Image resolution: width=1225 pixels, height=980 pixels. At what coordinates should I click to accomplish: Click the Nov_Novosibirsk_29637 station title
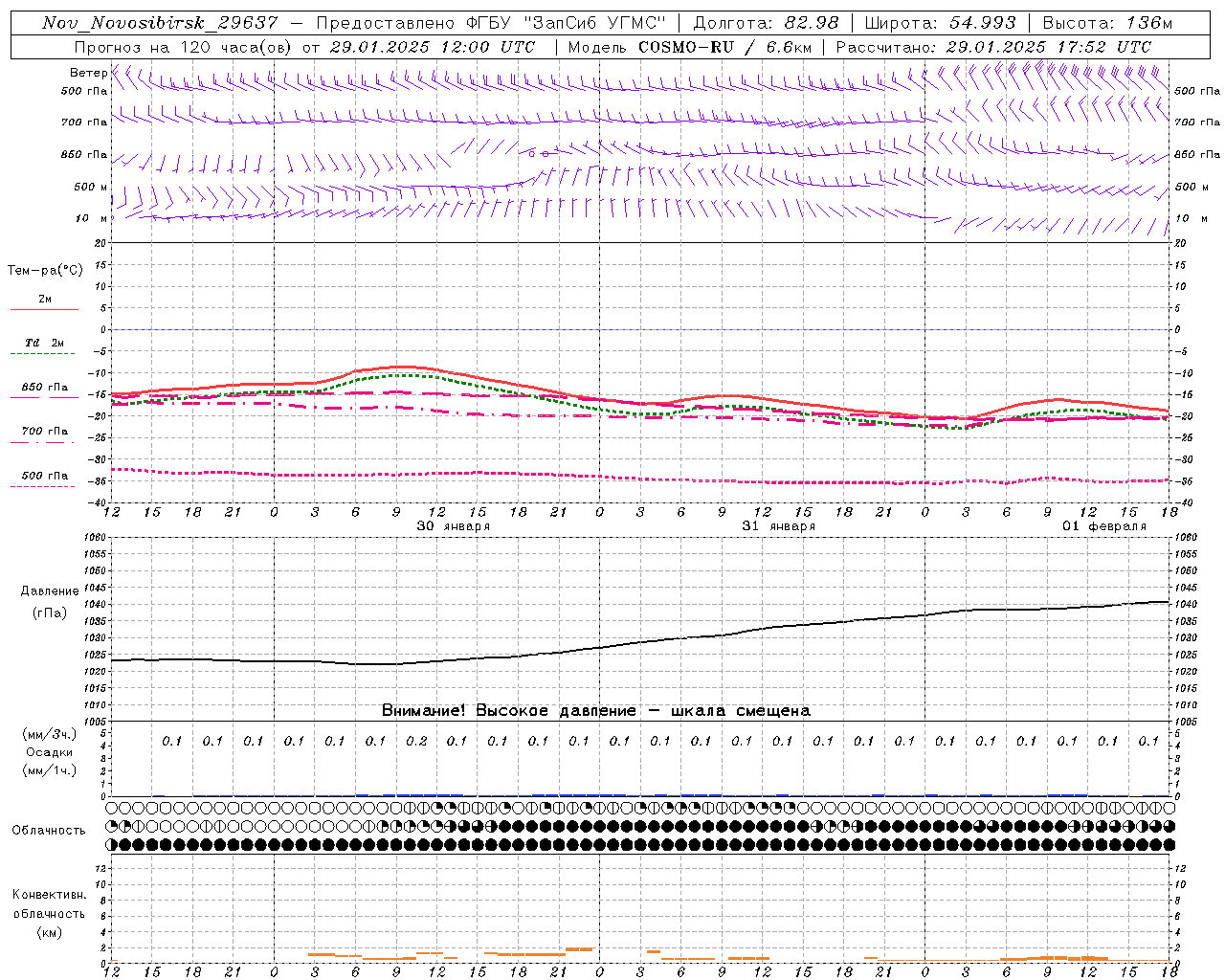click(x=160, y=23)
